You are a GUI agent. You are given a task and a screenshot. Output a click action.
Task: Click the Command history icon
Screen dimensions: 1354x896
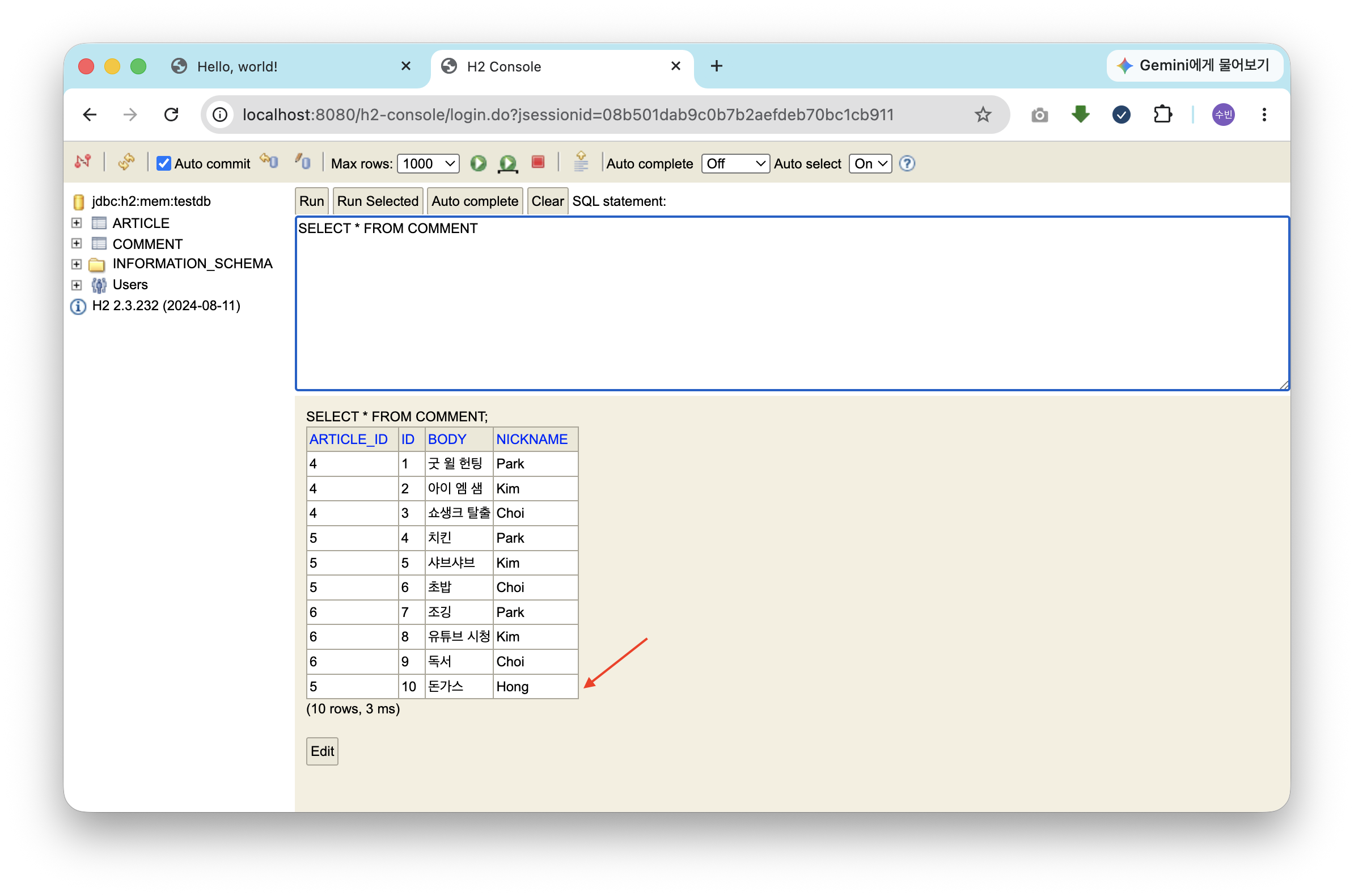point(581,162)
